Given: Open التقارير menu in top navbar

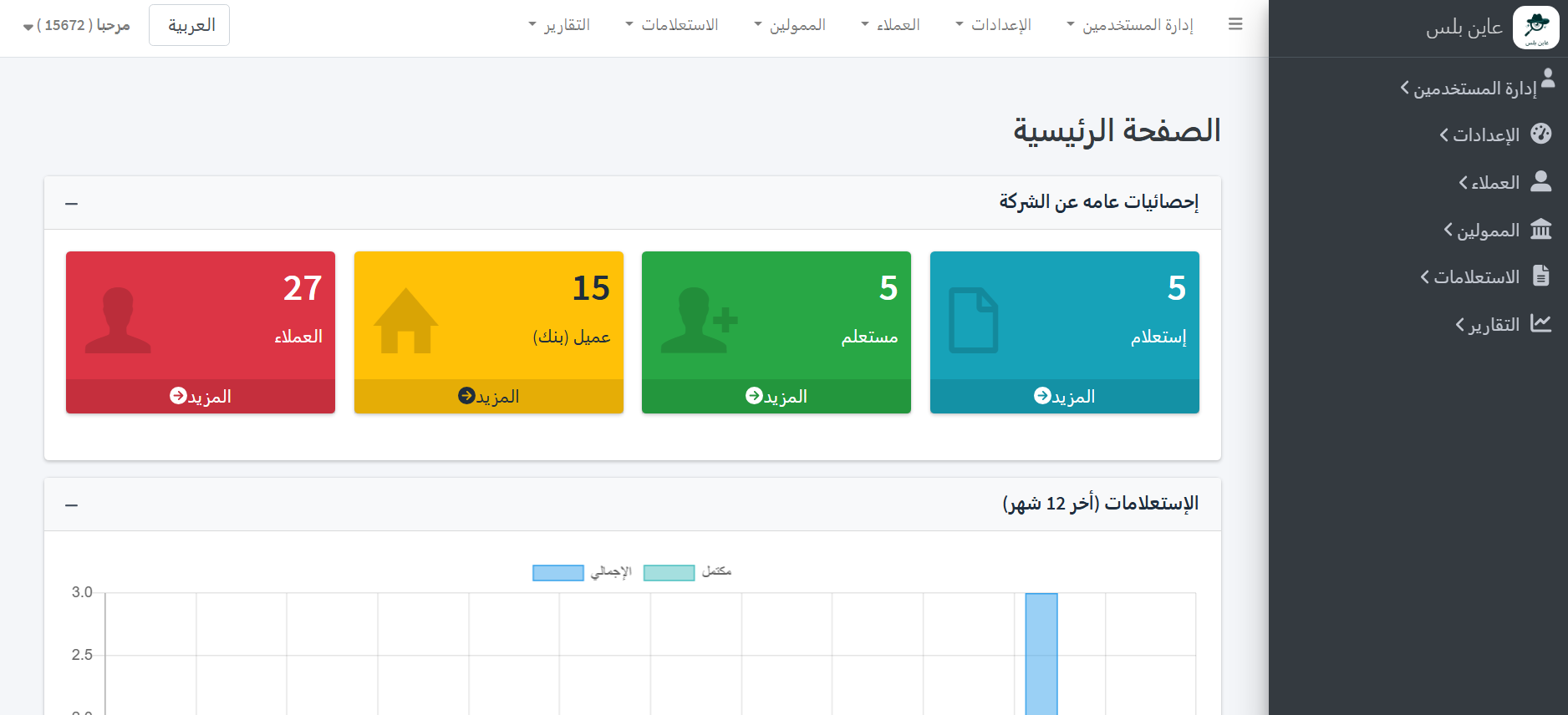Looking at the screenshot, I should (559, 25).
